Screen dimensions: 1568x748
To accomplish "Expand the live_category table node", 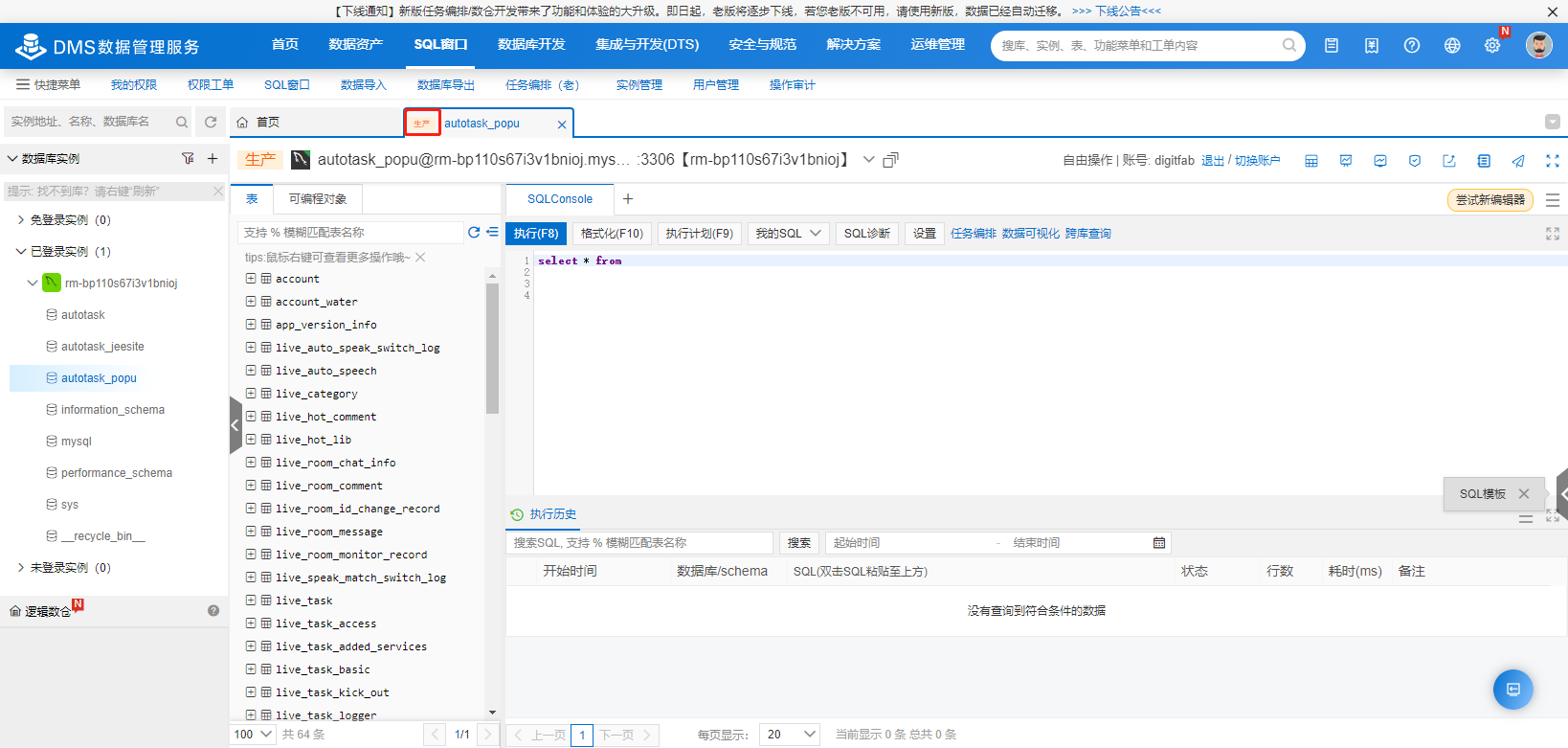I will pyautogui.click(x=251, y=394).
